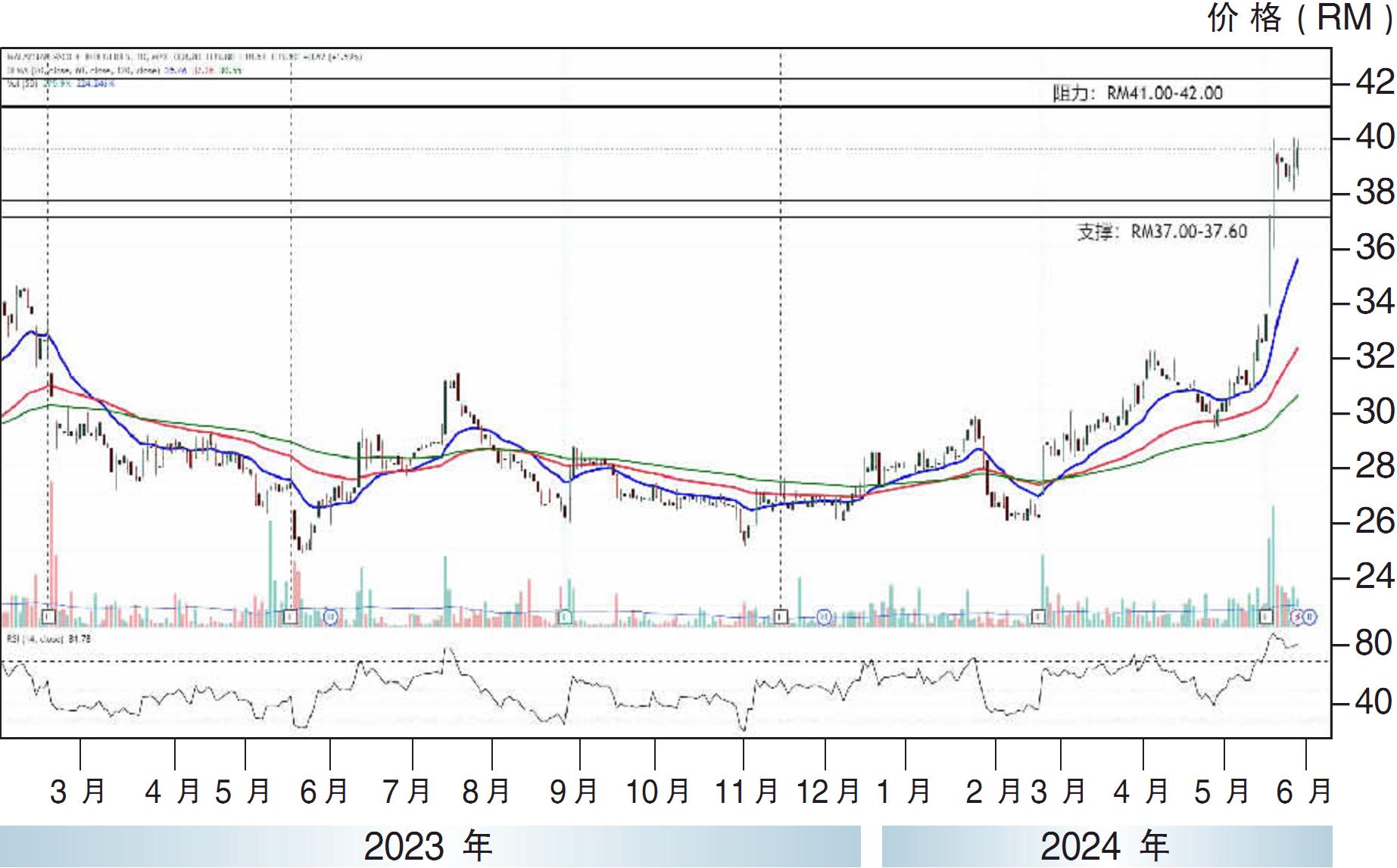Click the square marker just before the June 2024 tick
Screen dimensions: 1397x868
[1266, 617]
